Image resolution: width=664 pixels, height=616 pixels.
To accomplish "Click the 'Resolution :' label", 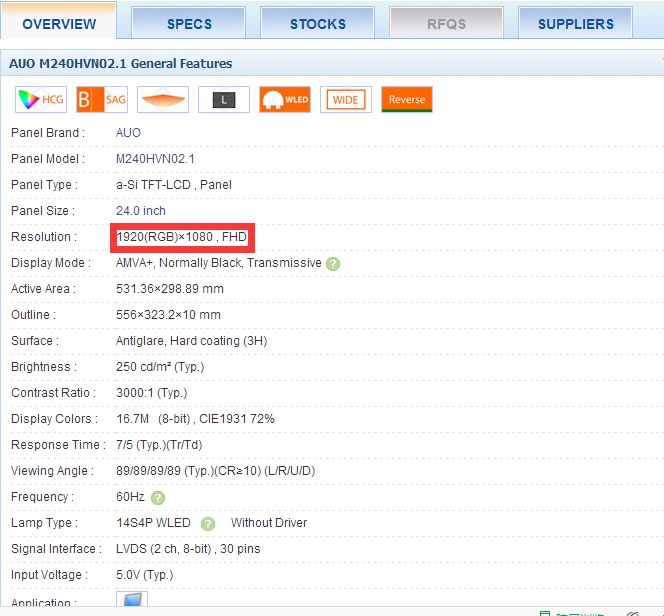I will click(x=44, y=237).
